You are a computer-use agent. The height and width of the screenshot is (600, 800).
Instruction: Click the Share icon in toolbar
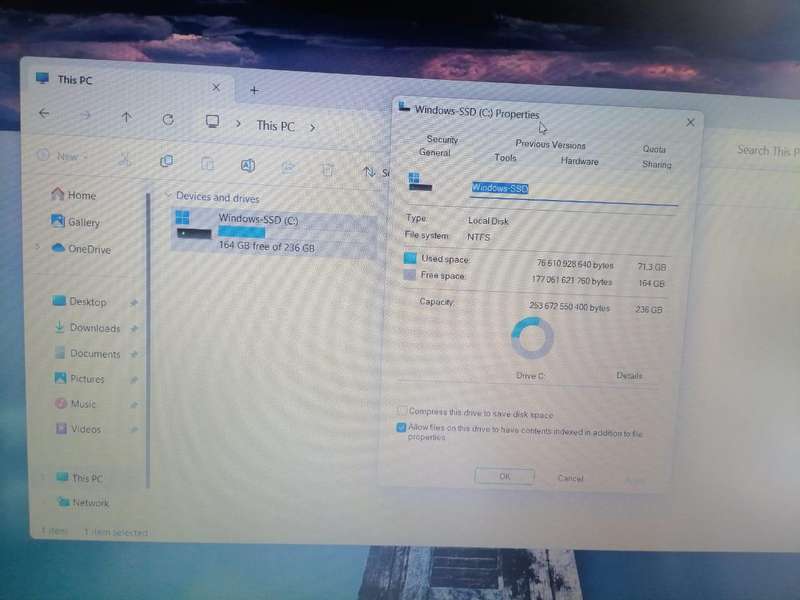pos(289,167)
